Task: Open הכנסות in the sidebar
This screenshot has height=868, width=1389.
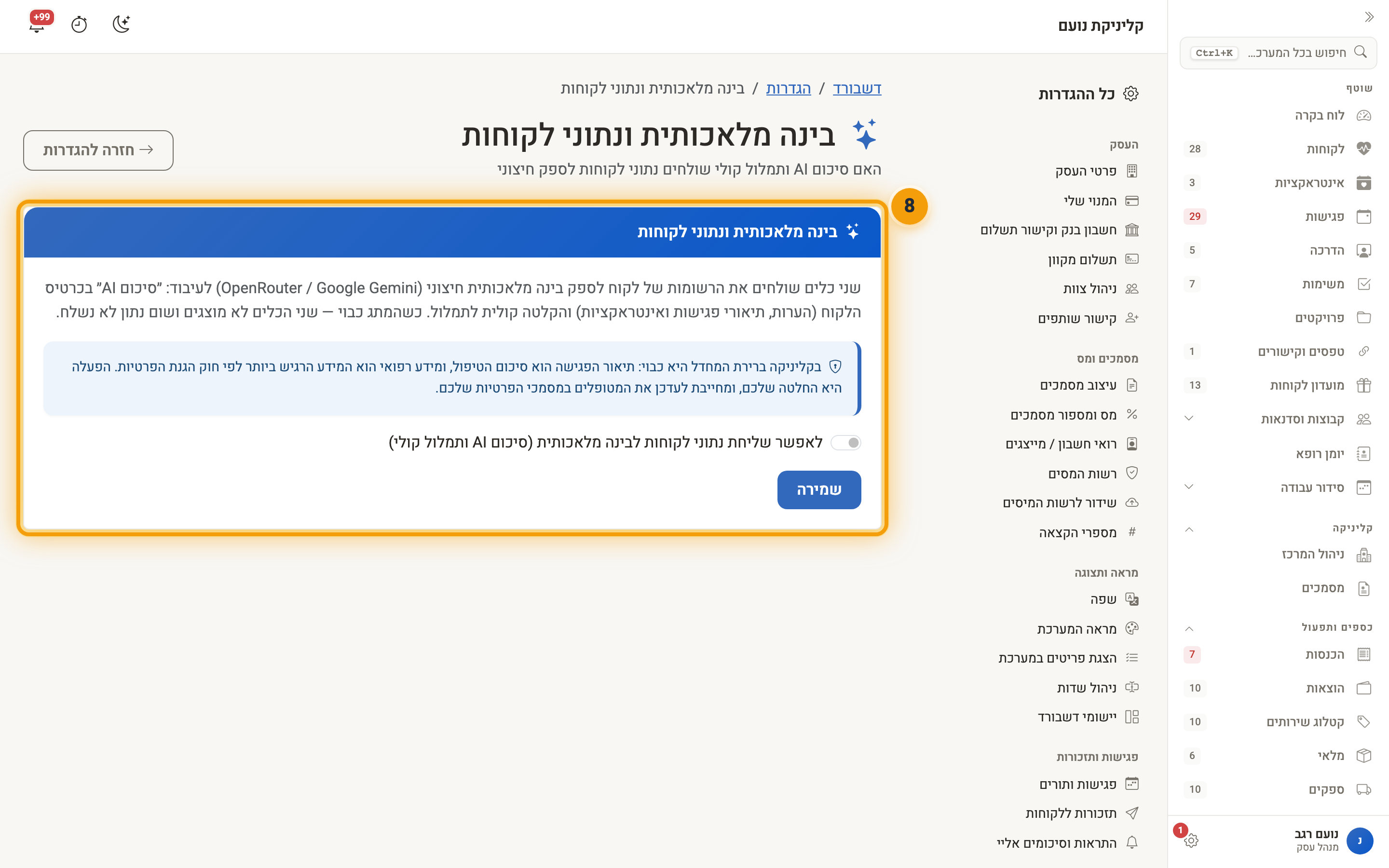Action: coord(1278,654)
